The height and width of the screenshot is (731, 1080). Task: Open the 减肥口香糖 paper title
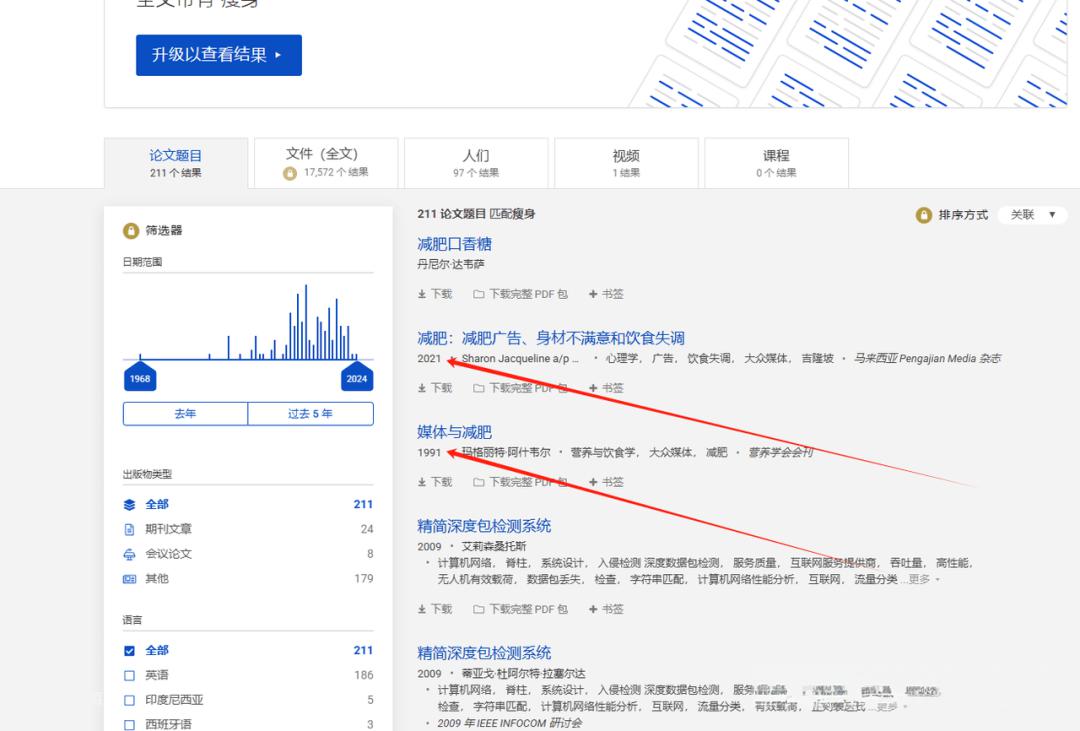point(455,244)
